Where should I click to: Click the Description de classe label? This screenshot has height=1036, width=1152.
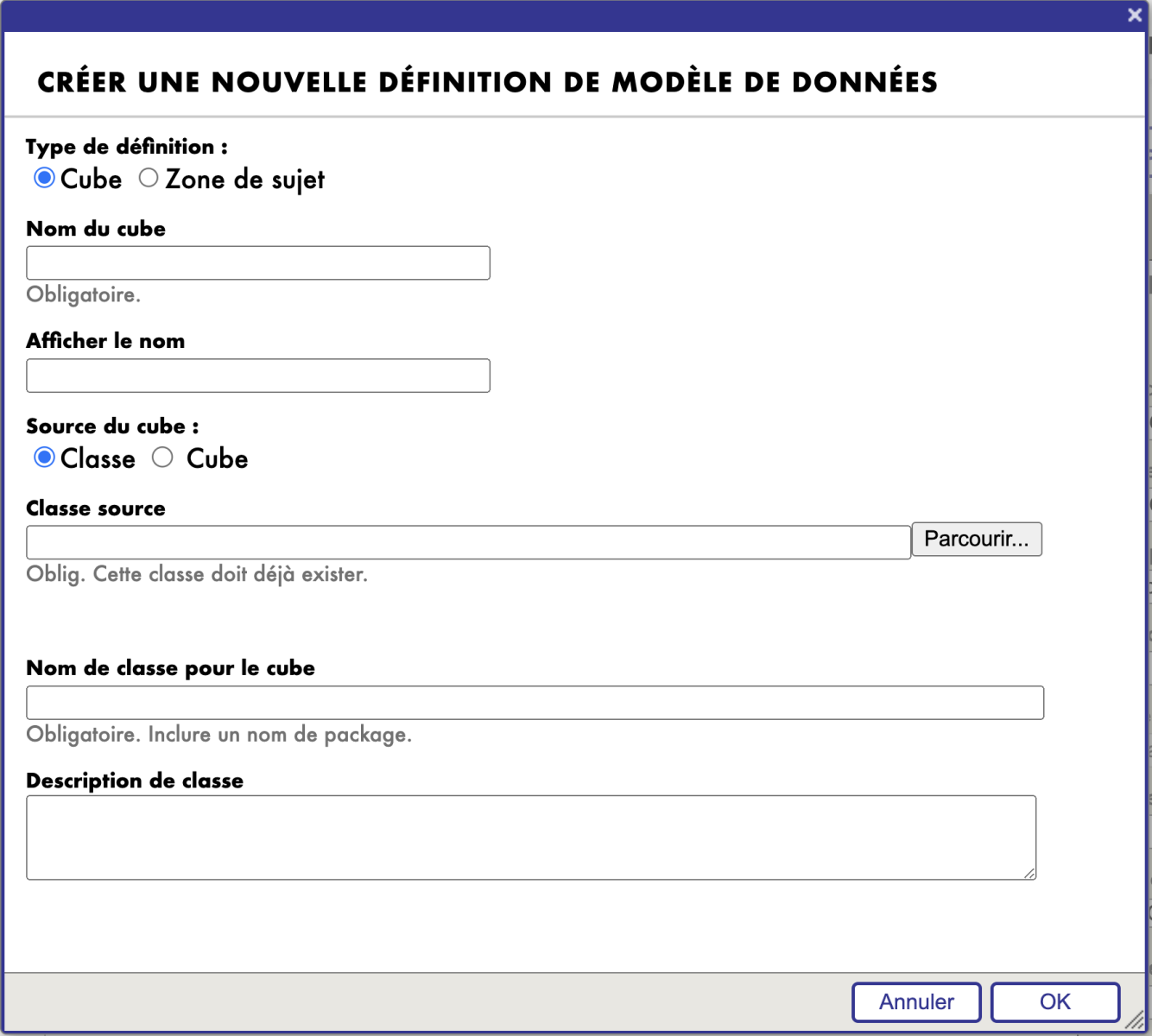click(x=135, y=780)
